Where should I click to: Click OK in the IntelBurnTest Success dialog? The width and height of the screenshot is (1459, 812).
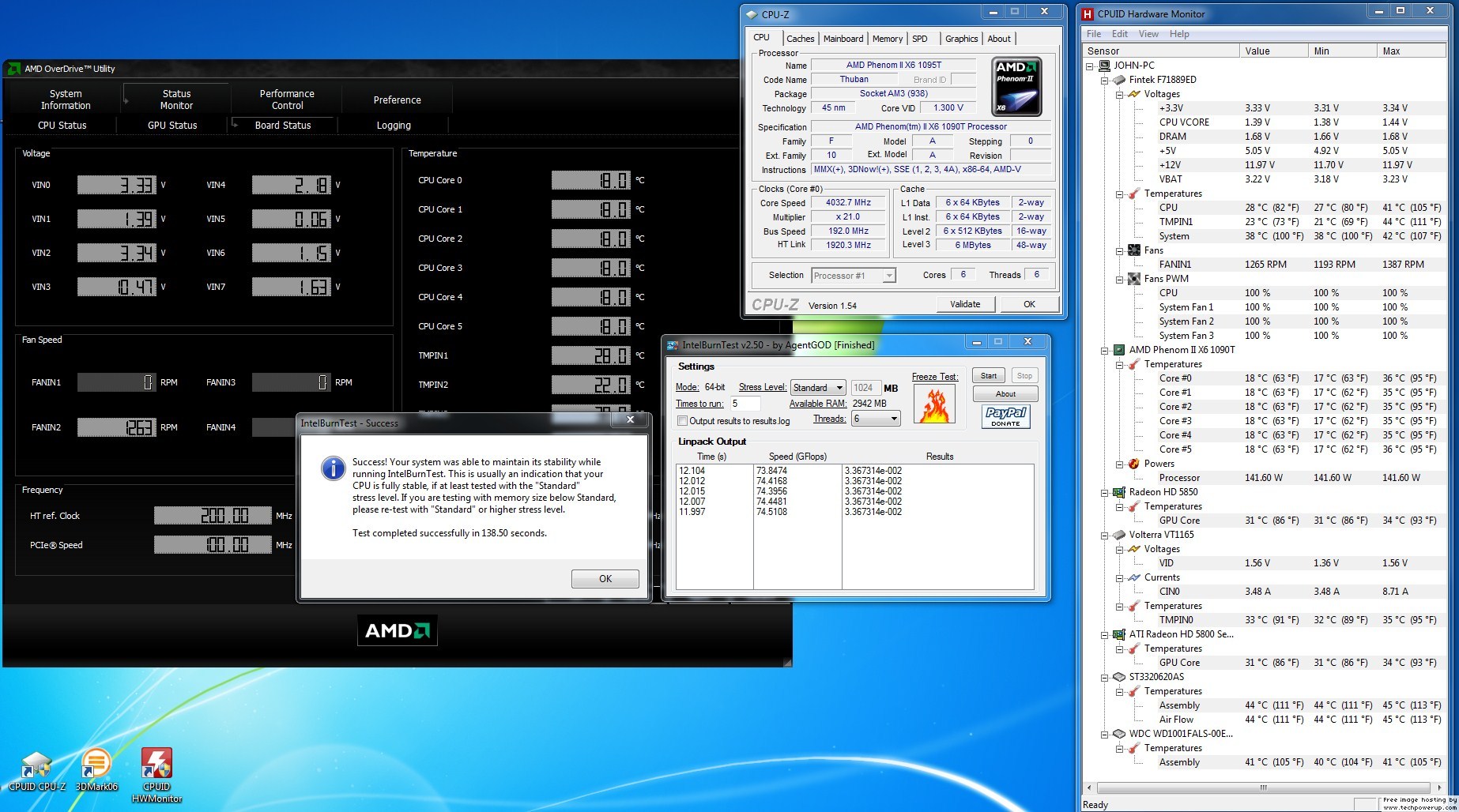coord(605,579)
